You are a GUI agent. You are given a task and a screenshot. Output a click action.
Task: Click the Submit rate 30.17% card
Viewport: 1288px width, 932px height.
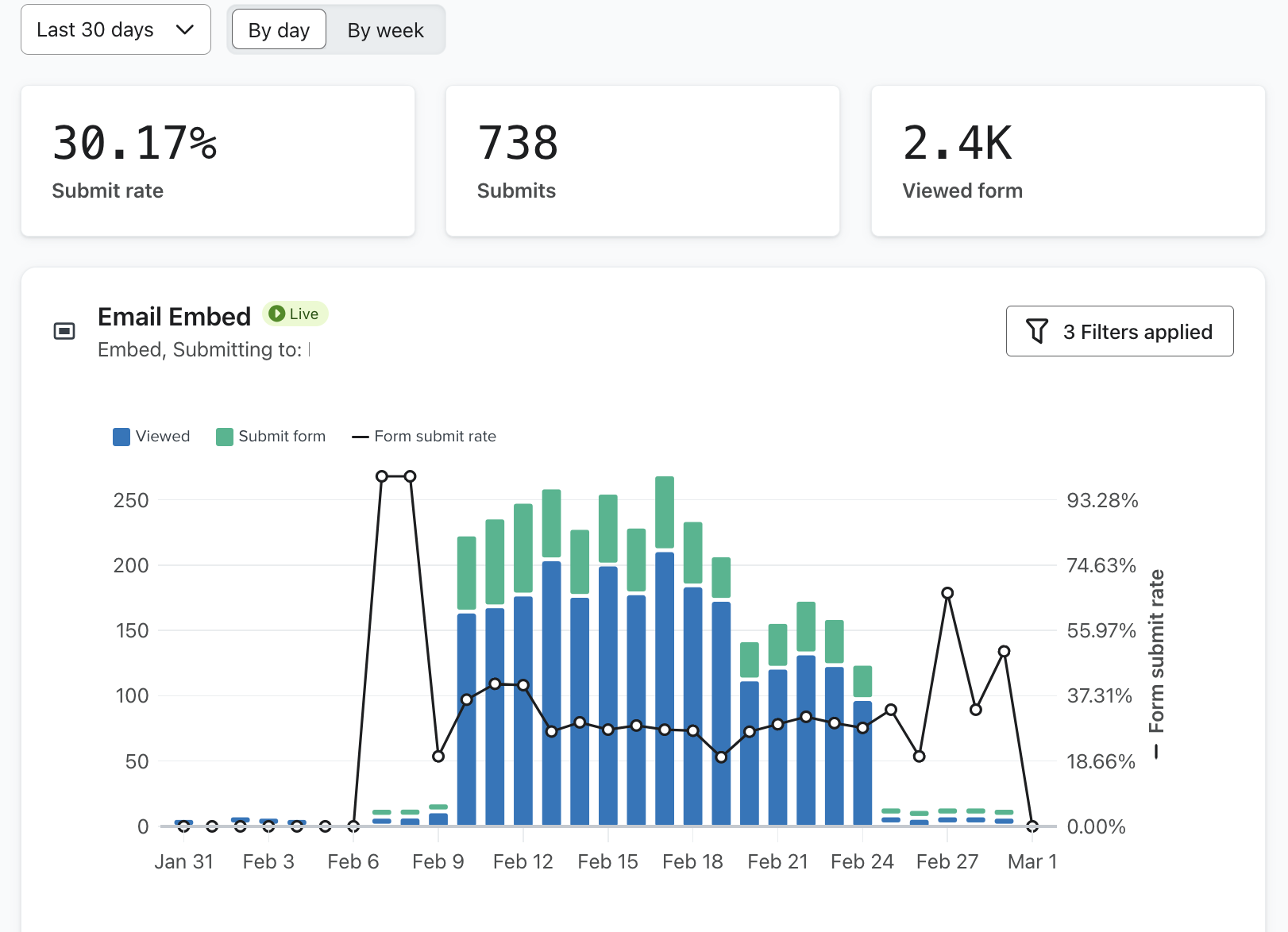click(218, 161)
